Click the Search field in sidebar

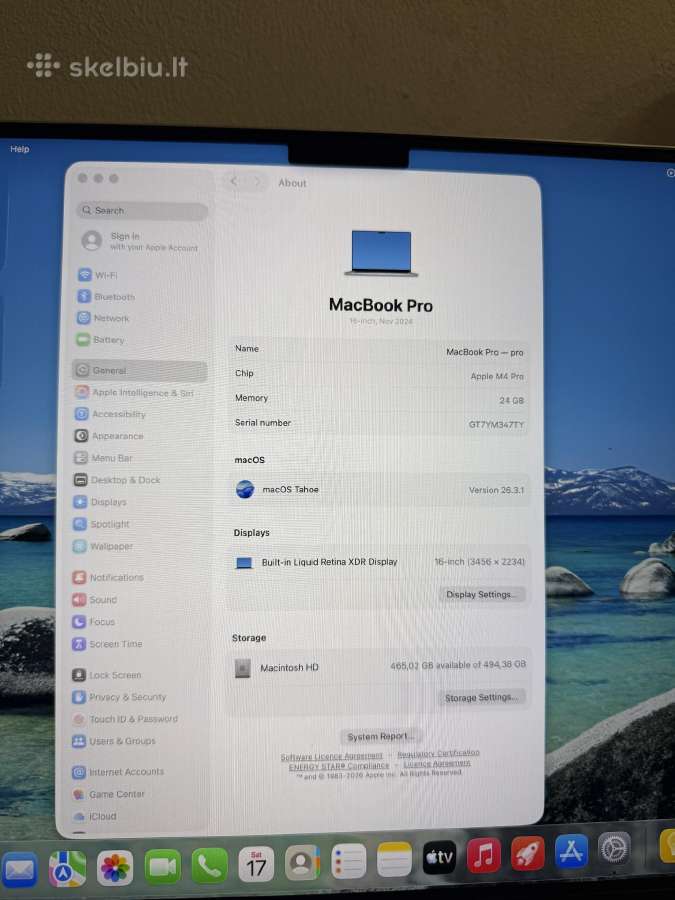142,211
